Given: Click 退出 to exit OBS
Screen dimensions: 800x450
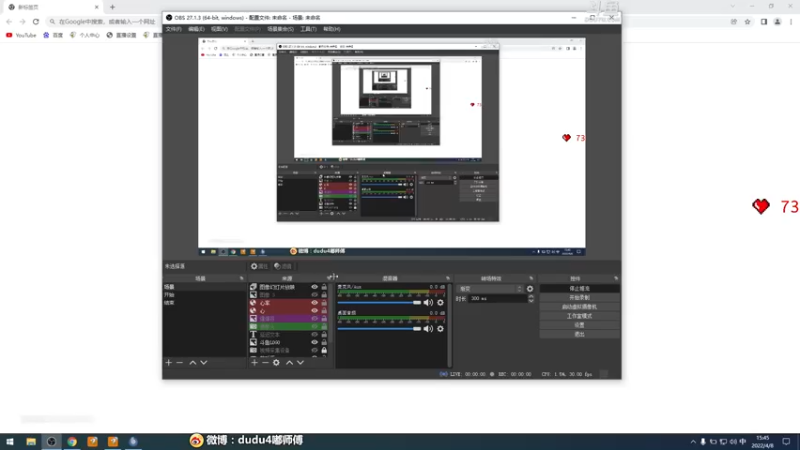Looking at the screenshot, I should [580, 334].
